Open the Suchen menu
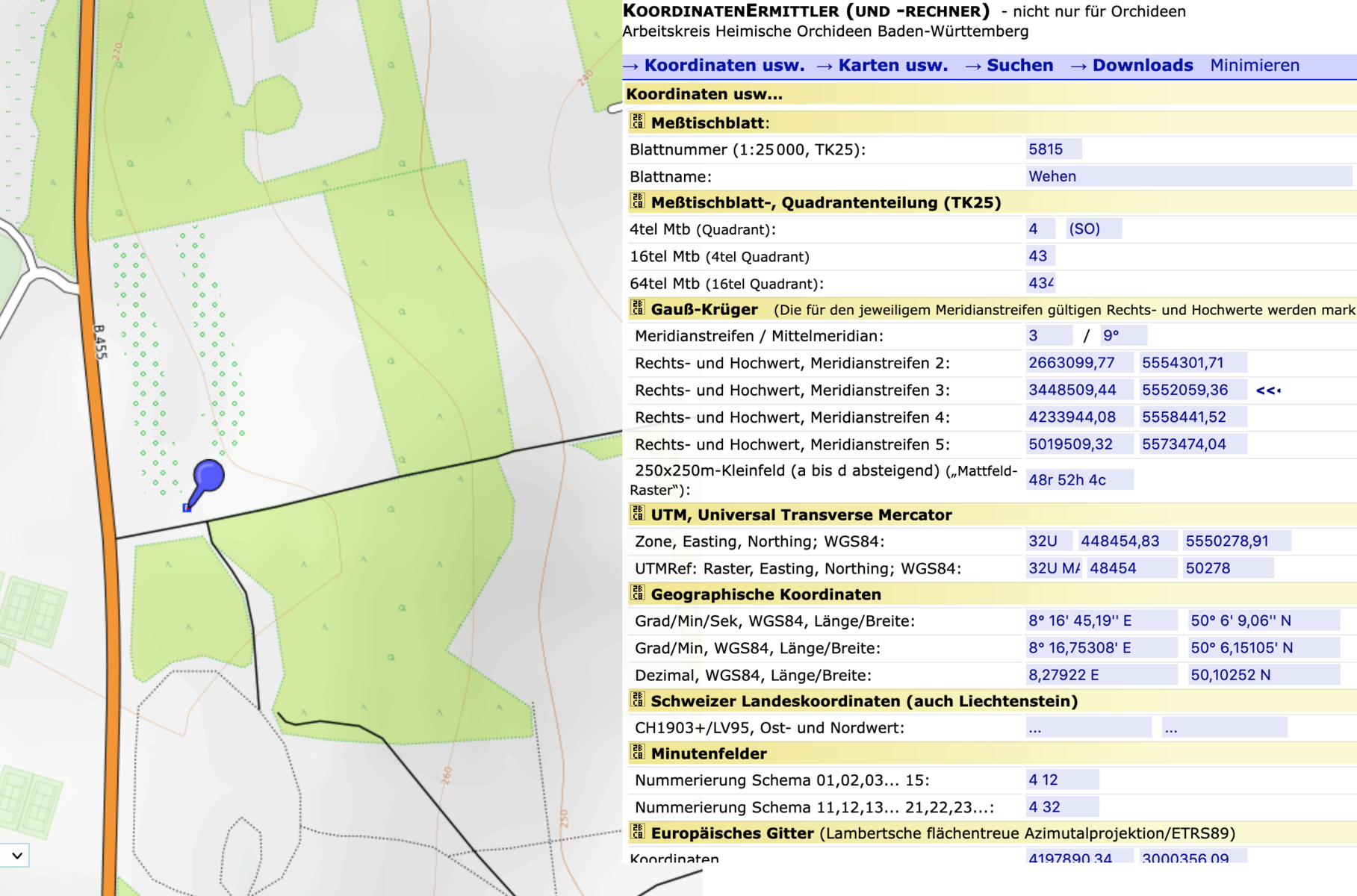The width and height of the screenshot is (1357, 896). tap(1009, 66)
